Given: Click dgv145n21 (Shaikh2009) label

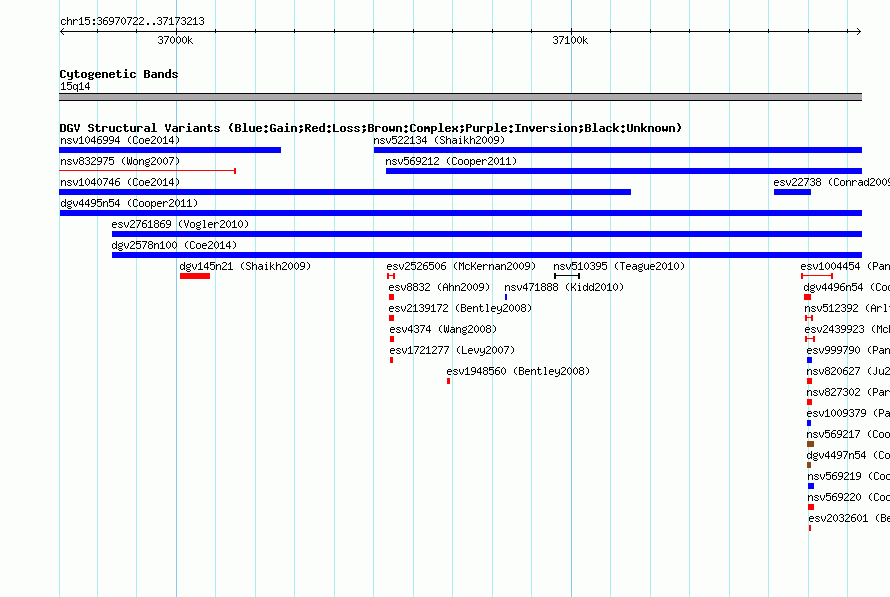Looking at the screenshot, I should point(245,266).
